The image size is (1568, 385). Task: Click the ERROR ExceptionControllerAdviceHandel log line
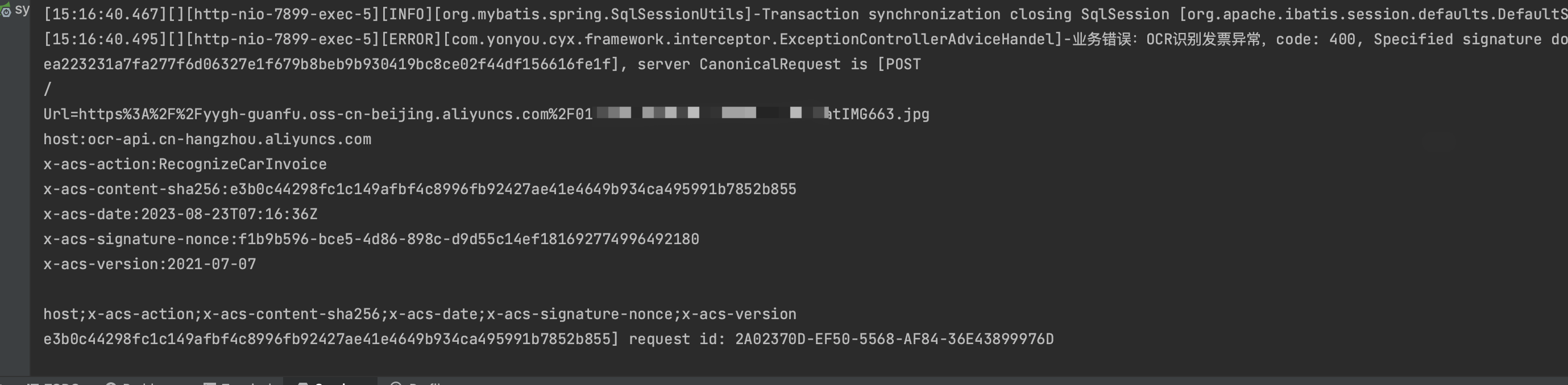tap(805, 40)
